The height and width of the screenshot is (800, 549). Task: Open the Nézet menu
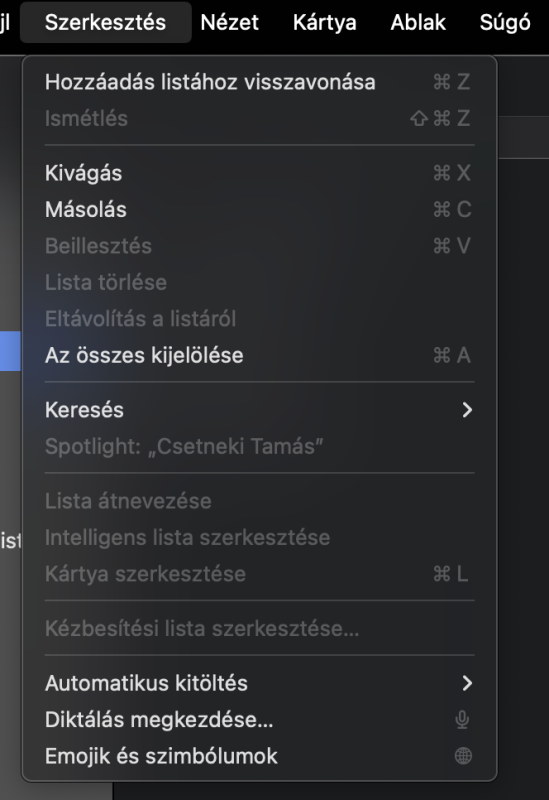230,22
